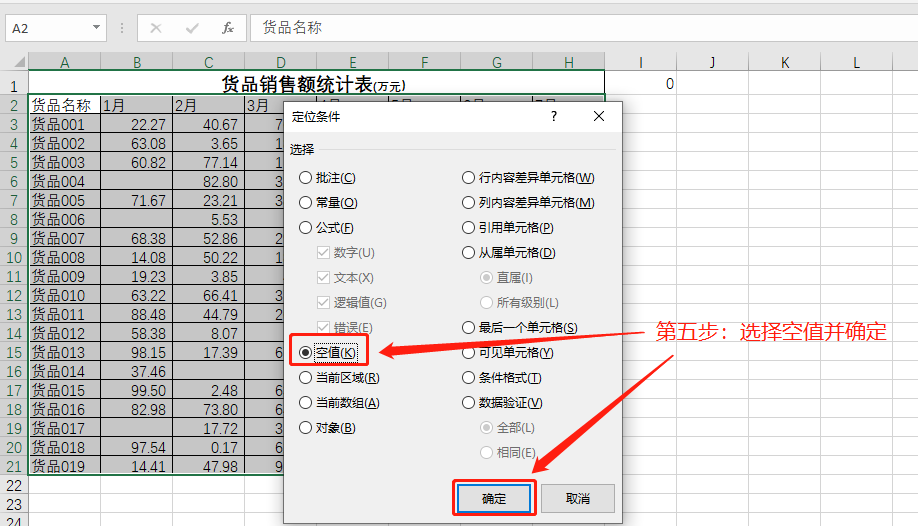Select the 当前区域(R) radio option
918x526 pixels.
coord(339,378)
